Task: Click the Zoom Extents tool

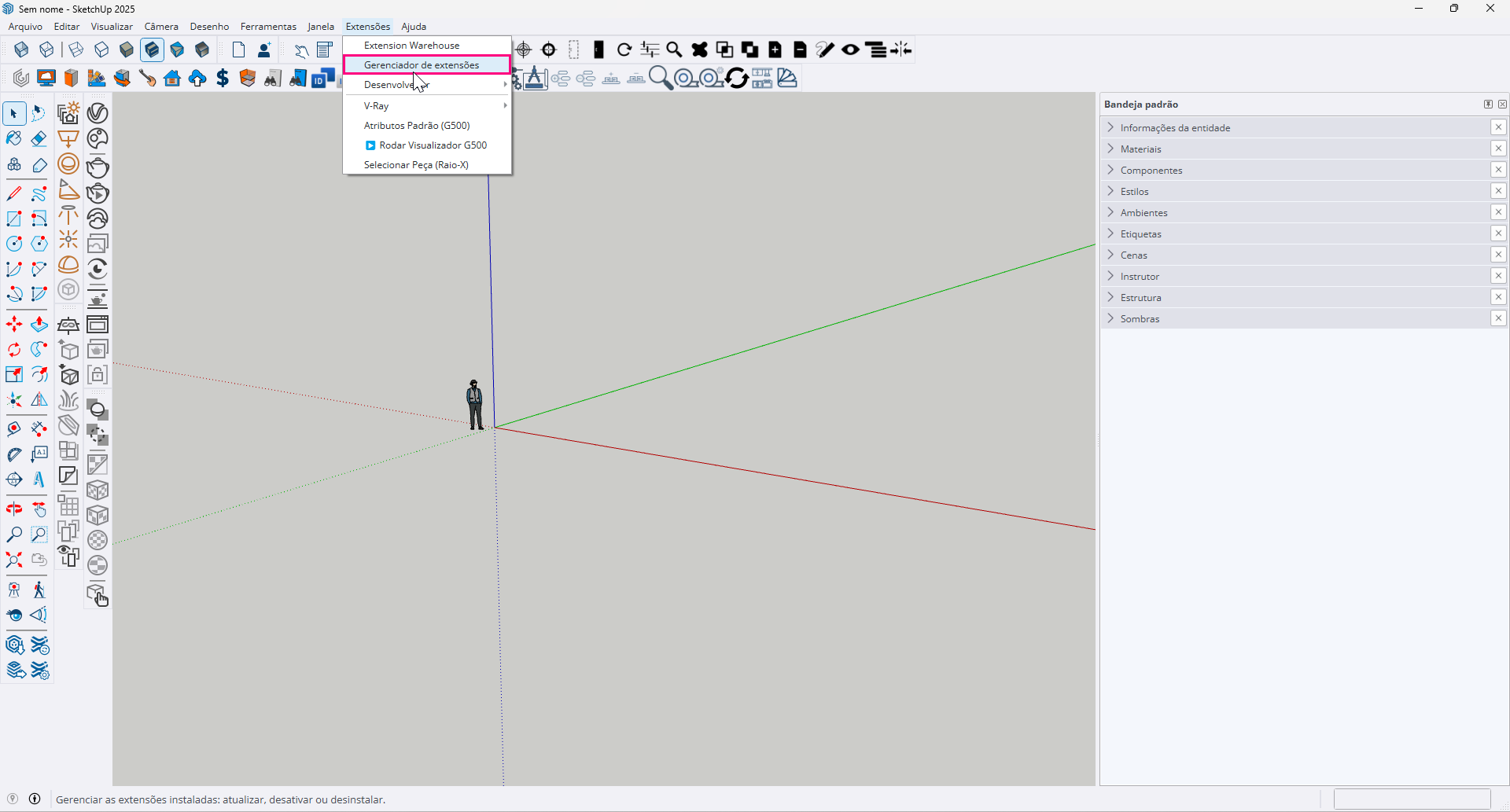Action: coord(14,560)
